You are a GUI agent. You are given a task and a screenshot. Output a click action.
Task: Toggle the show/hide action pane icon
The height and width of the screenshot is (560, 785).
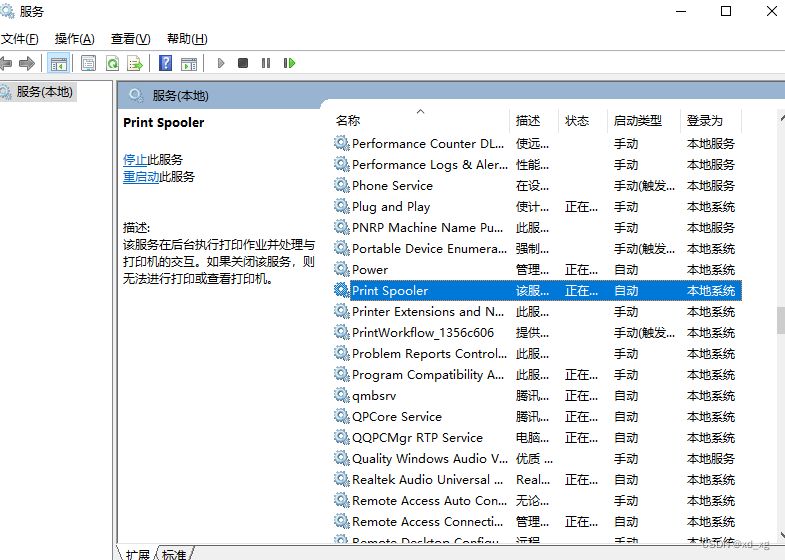[189, 64]
